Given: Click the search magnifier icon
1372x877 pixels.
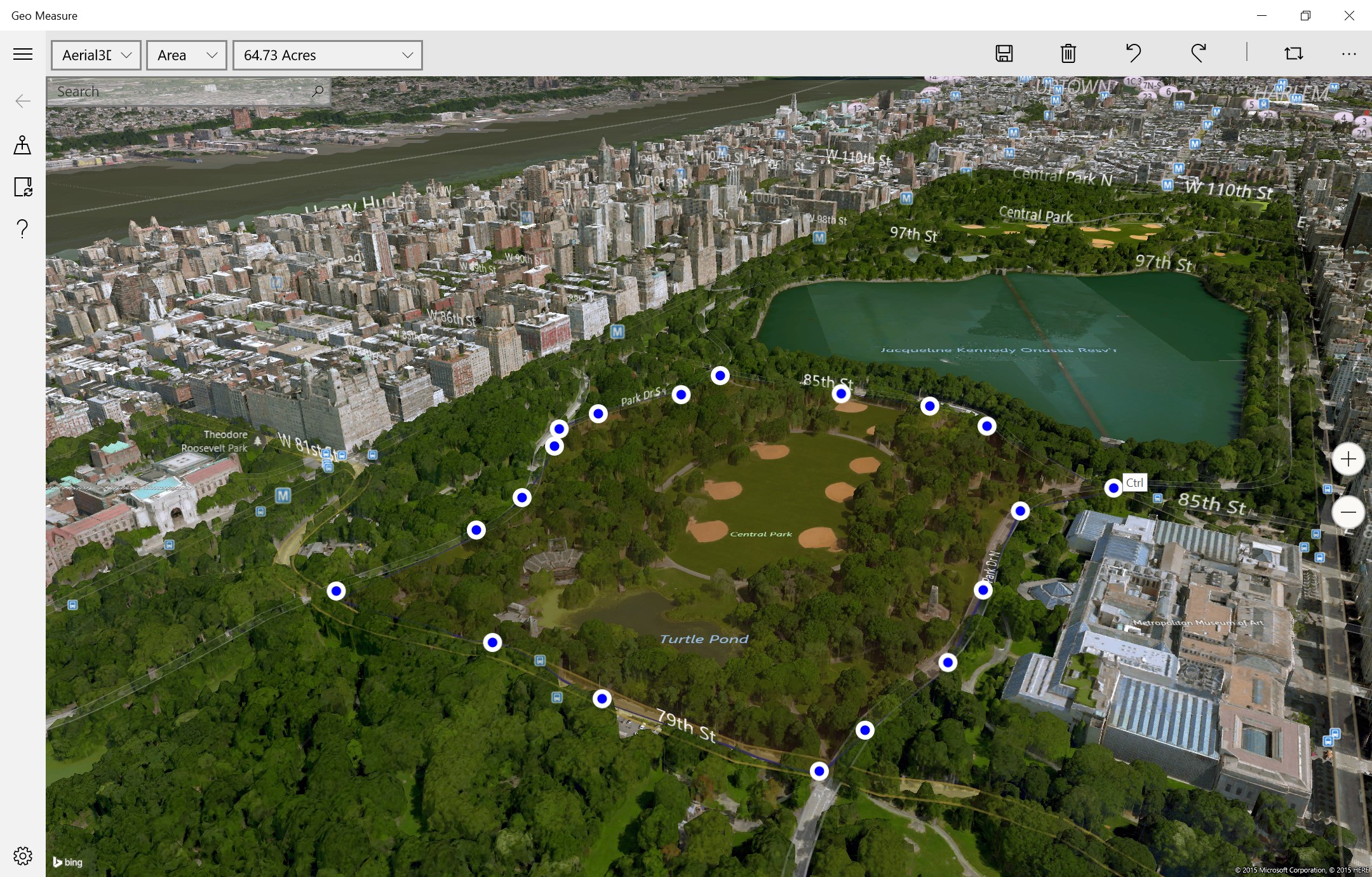Looking at the screenshot, I should point(318,92).
